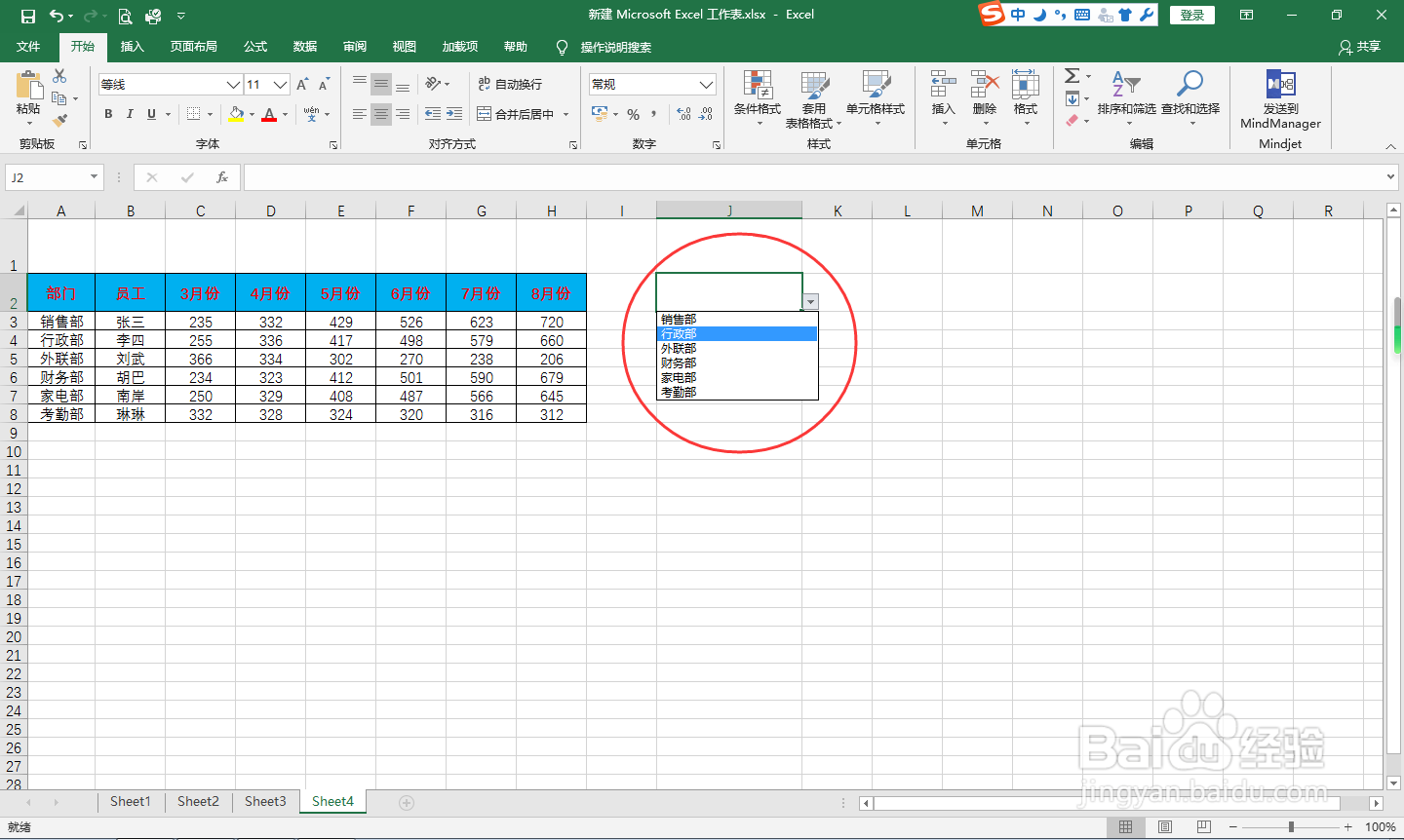Expand the formula bar
The image size is (1404, 840).
(1391, 177)
